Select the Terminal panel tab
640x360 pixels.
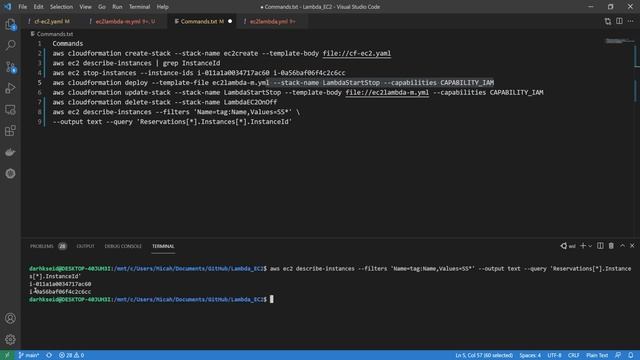pyautogui.click(x=163, y=246)
